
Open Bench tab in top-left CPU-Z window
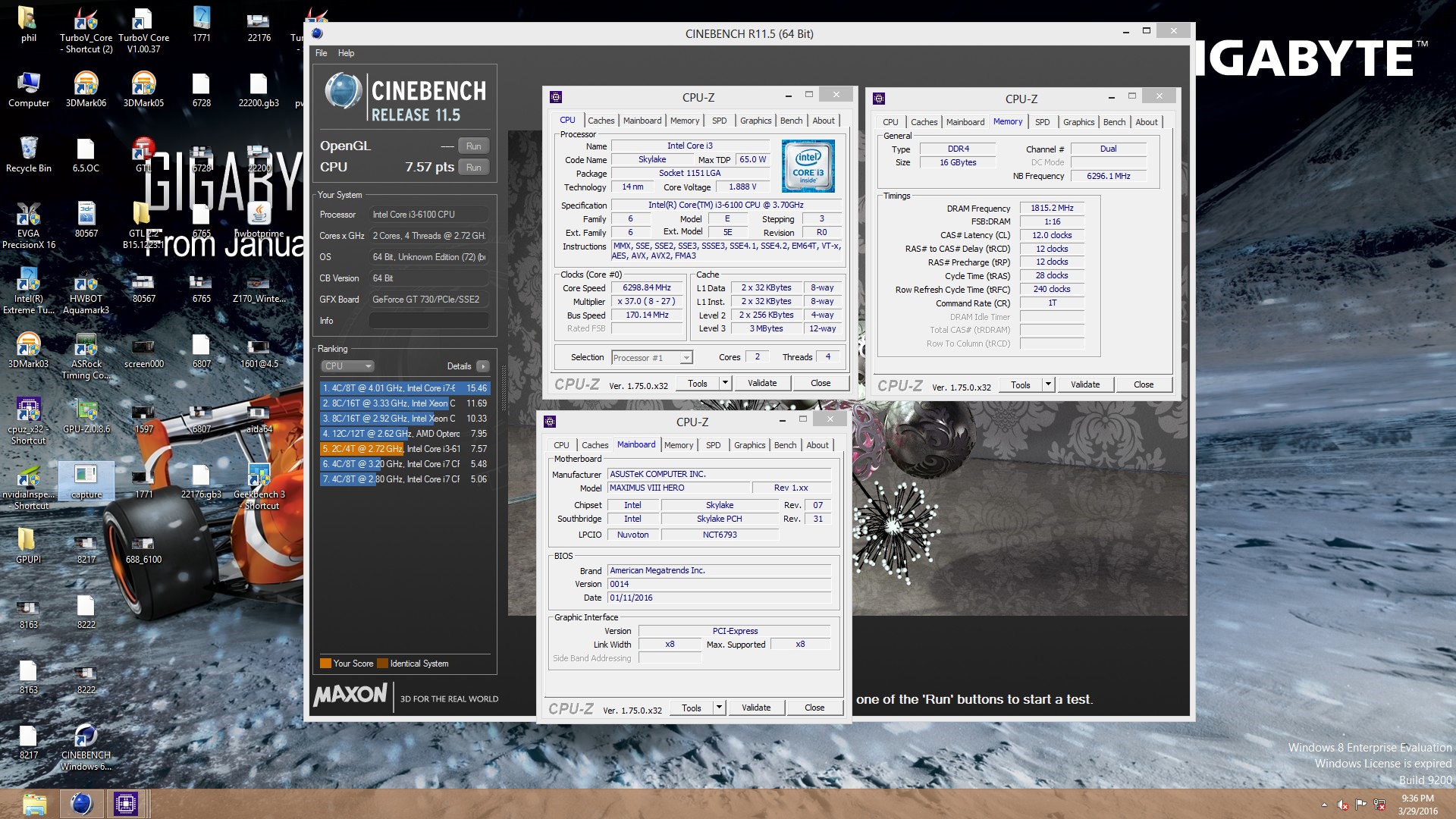pos(791,121)
